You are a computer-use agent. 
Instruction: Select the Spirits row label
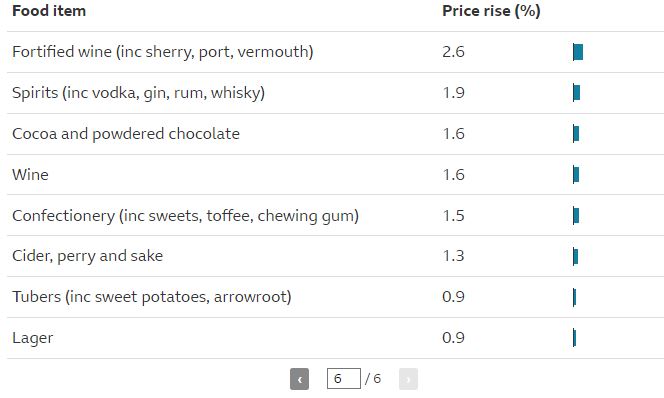click(x=138, y=93)
